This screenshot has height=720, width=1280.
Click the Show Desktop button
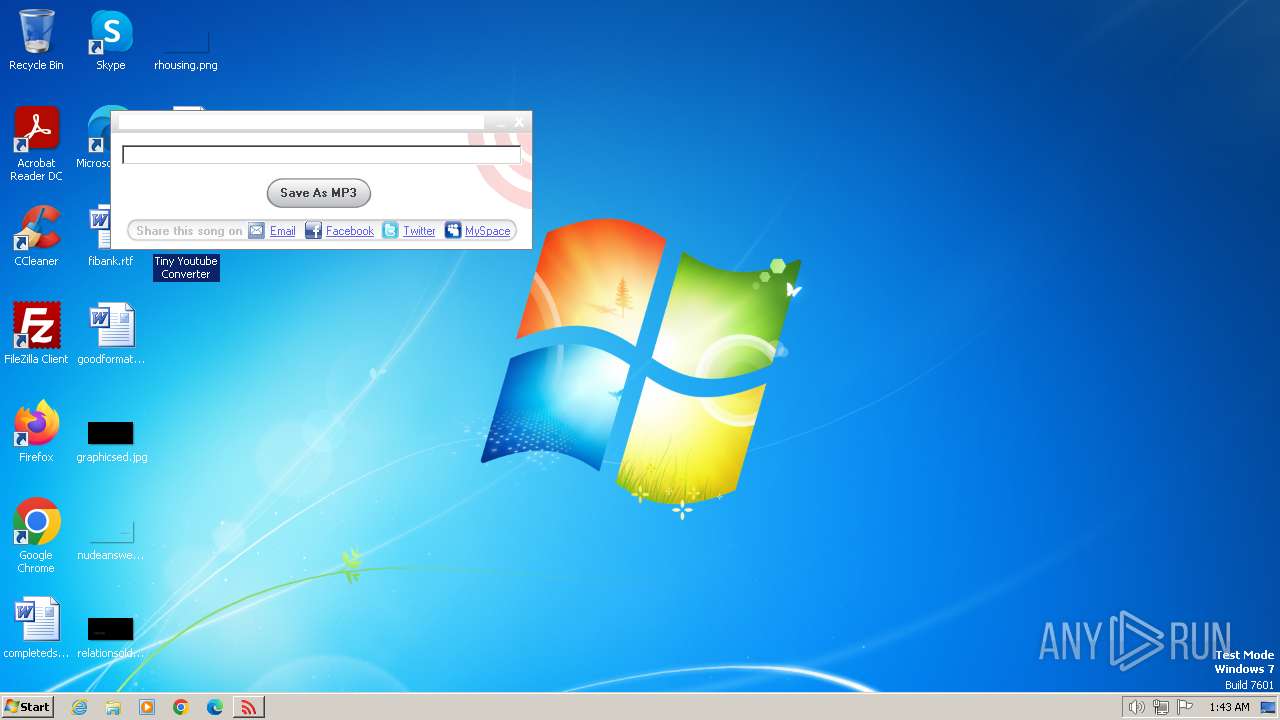pos(1269,707)
